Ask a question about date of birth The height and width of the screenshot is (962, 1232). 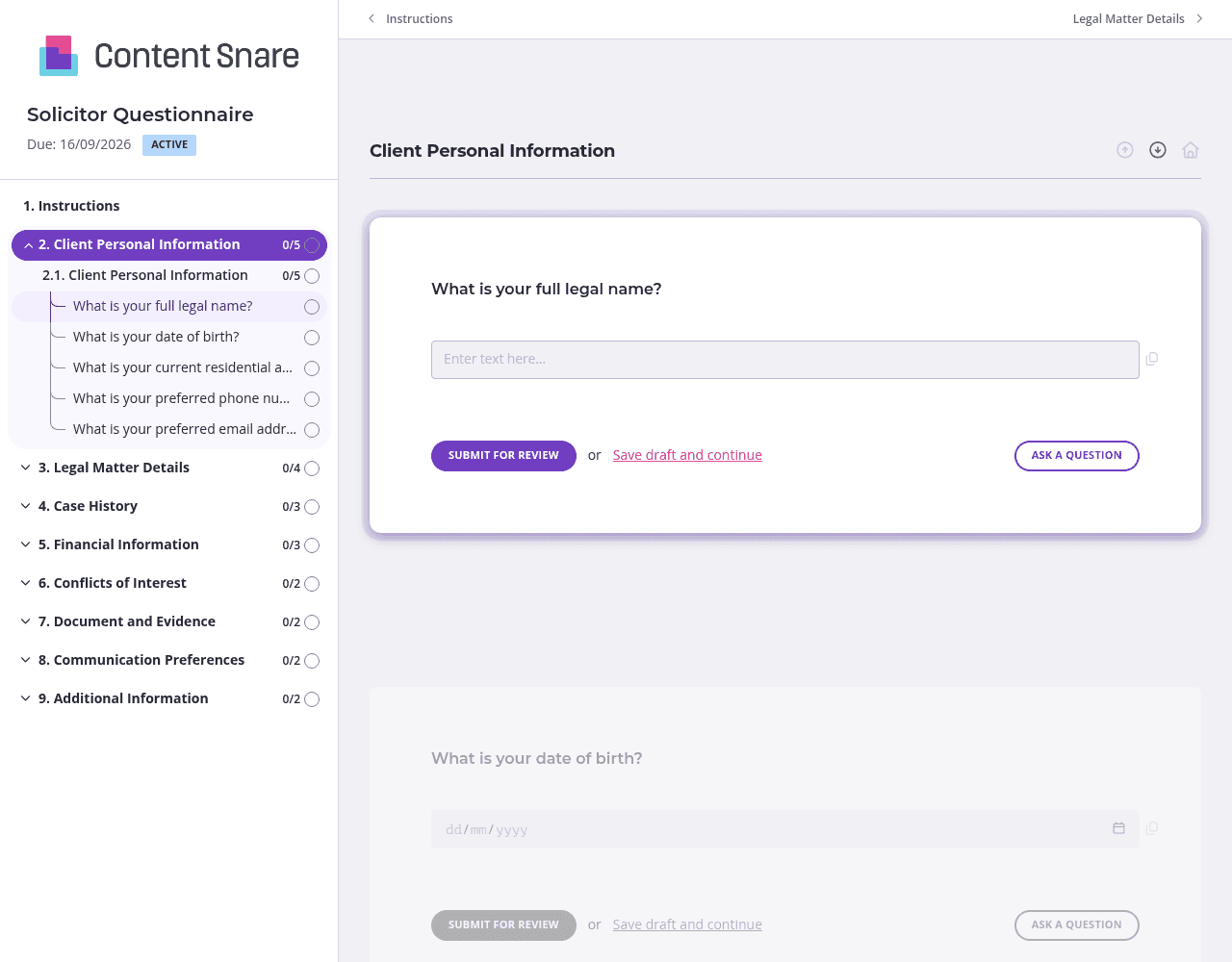tap(1077, 925)
